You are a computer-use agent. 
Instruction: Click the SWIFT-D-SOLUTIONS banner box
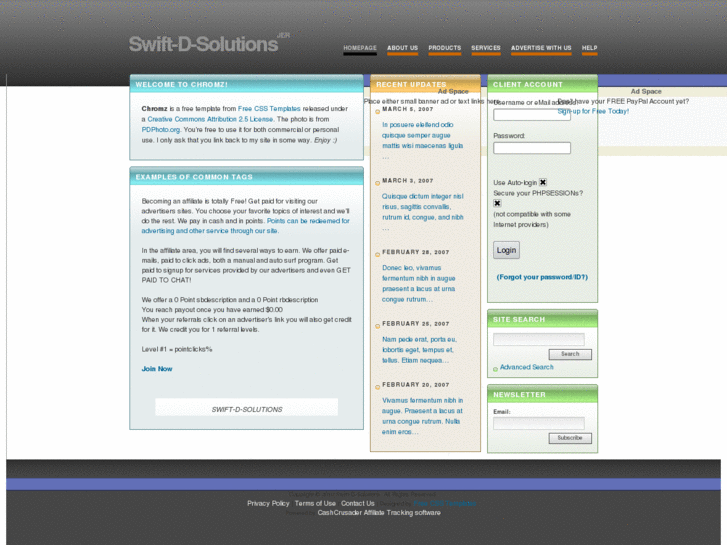(247, 407)
